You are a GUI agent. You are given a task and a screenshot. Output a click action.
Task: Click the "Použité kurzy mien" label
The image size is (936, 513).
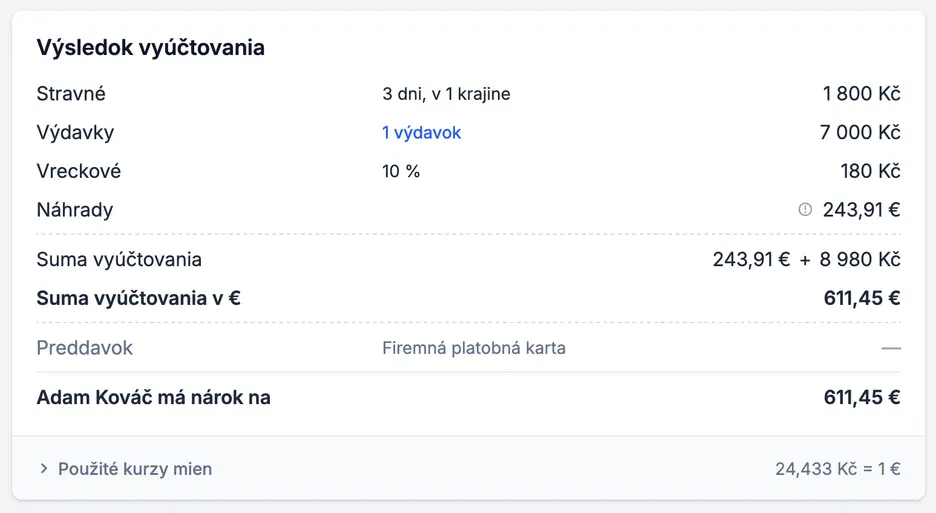pos(135,469)
